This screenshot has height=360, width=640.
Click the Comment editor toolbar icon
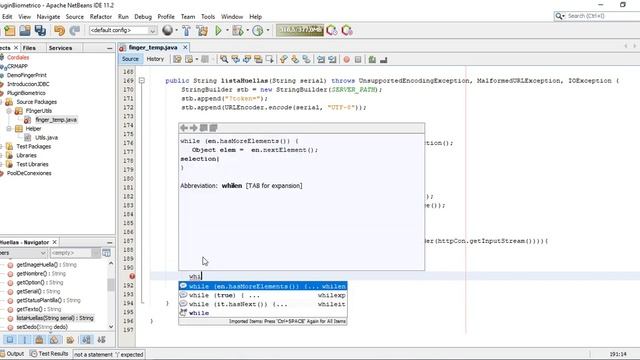pyautogui.click(x=372, y=60)
